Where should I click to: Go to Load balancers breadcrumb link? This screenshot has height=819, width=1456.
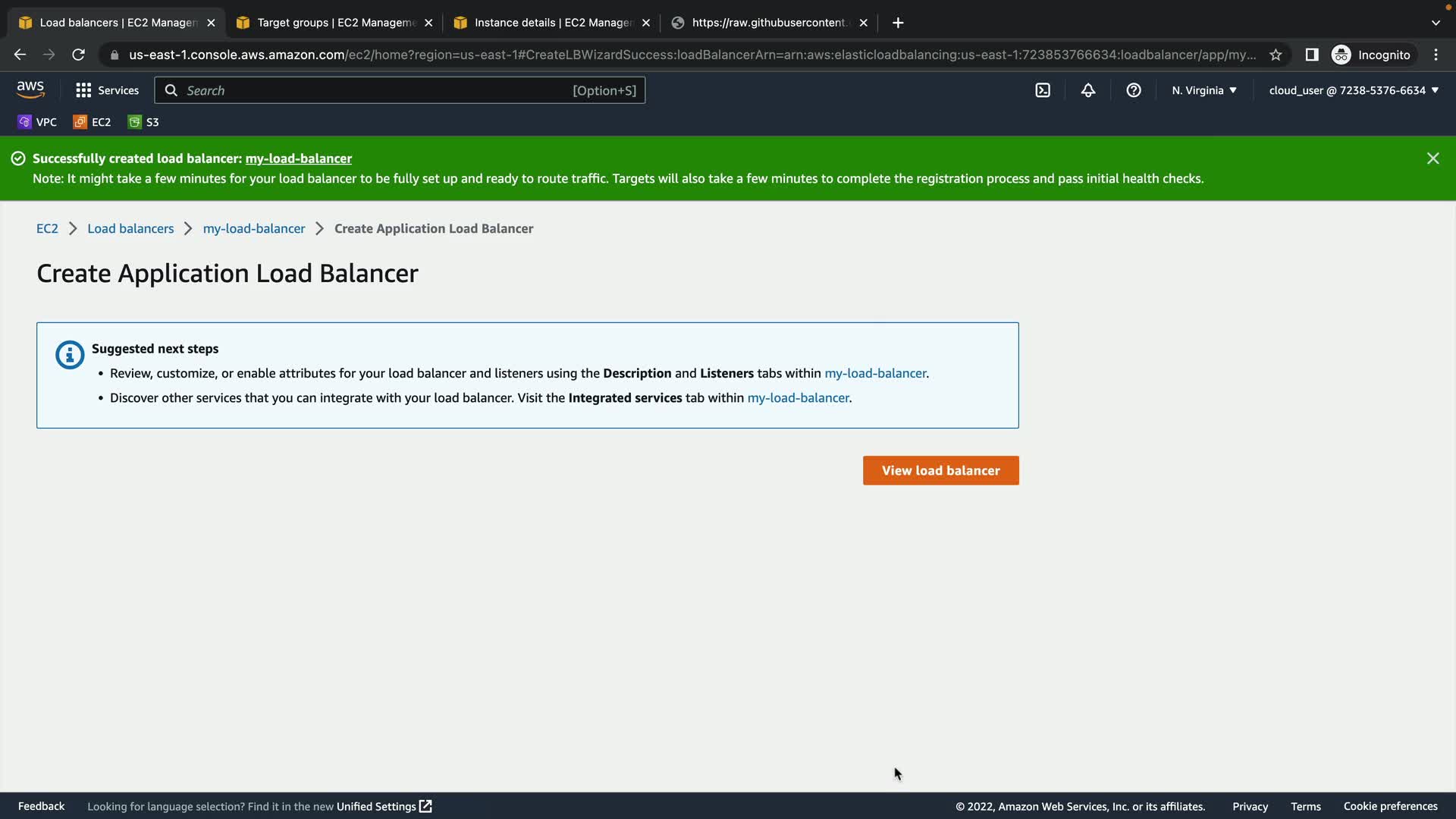130,228
